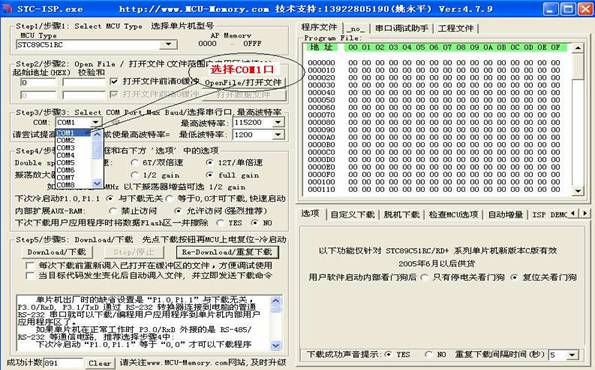Click help text box scroll down arrow
The image size is (595, 370).
coord(275,346)
